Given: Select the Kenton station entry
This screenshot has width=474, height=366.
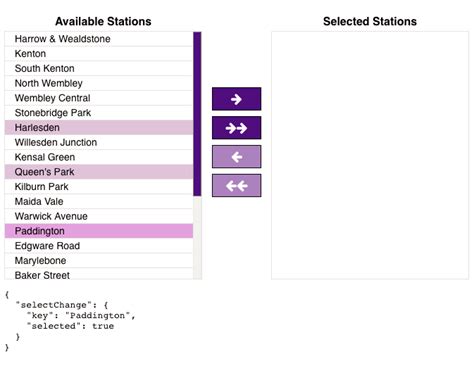Looking at the screenshot, I should [x=99, y=54].
